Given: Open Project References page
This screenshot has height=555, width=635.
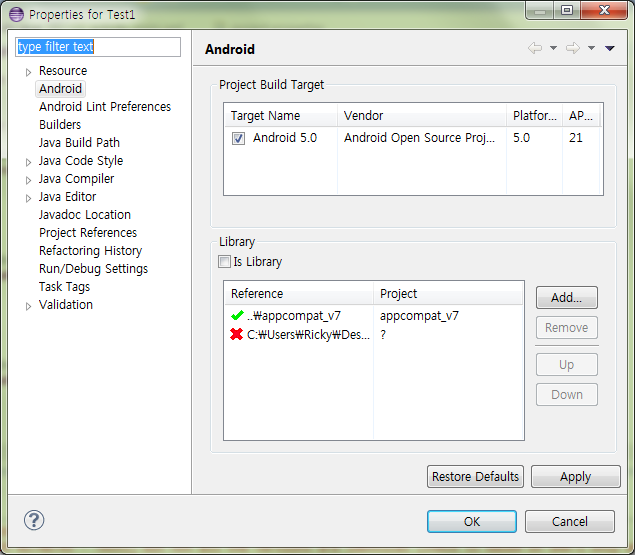Looking at the screenshot, I should [88, 233].
